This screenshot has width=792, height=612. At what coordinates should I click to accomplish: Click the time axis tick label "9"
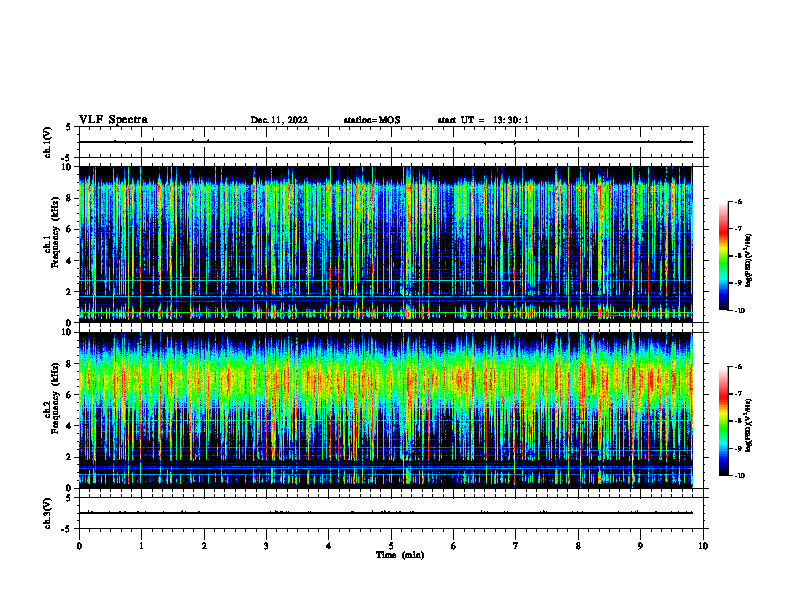pos(640,546)
